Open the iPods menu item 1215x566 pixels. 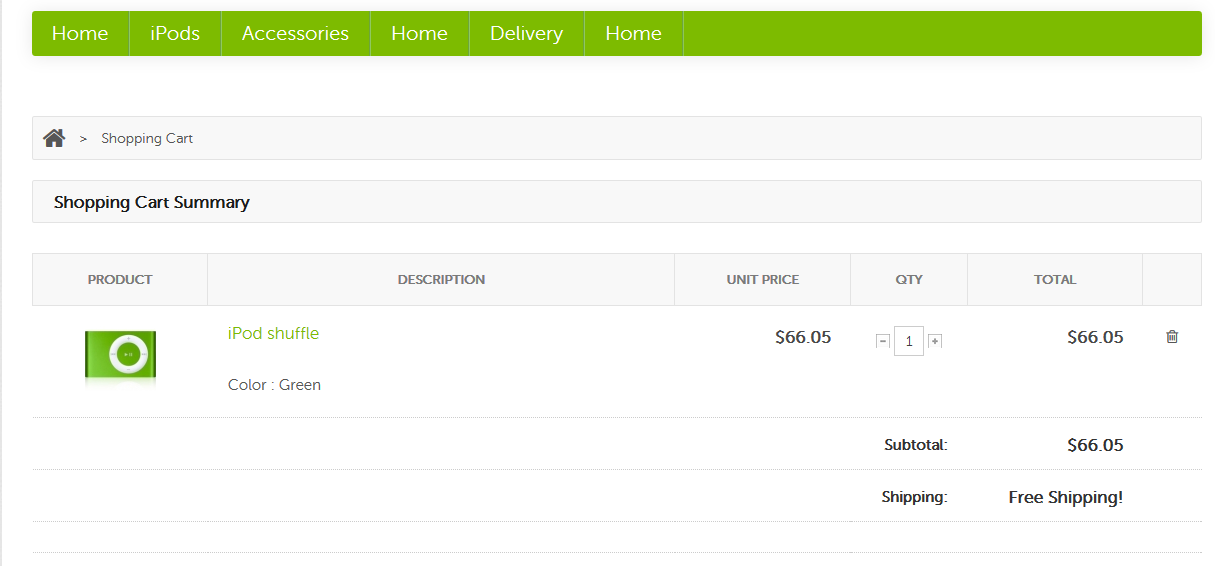(175, 33)
